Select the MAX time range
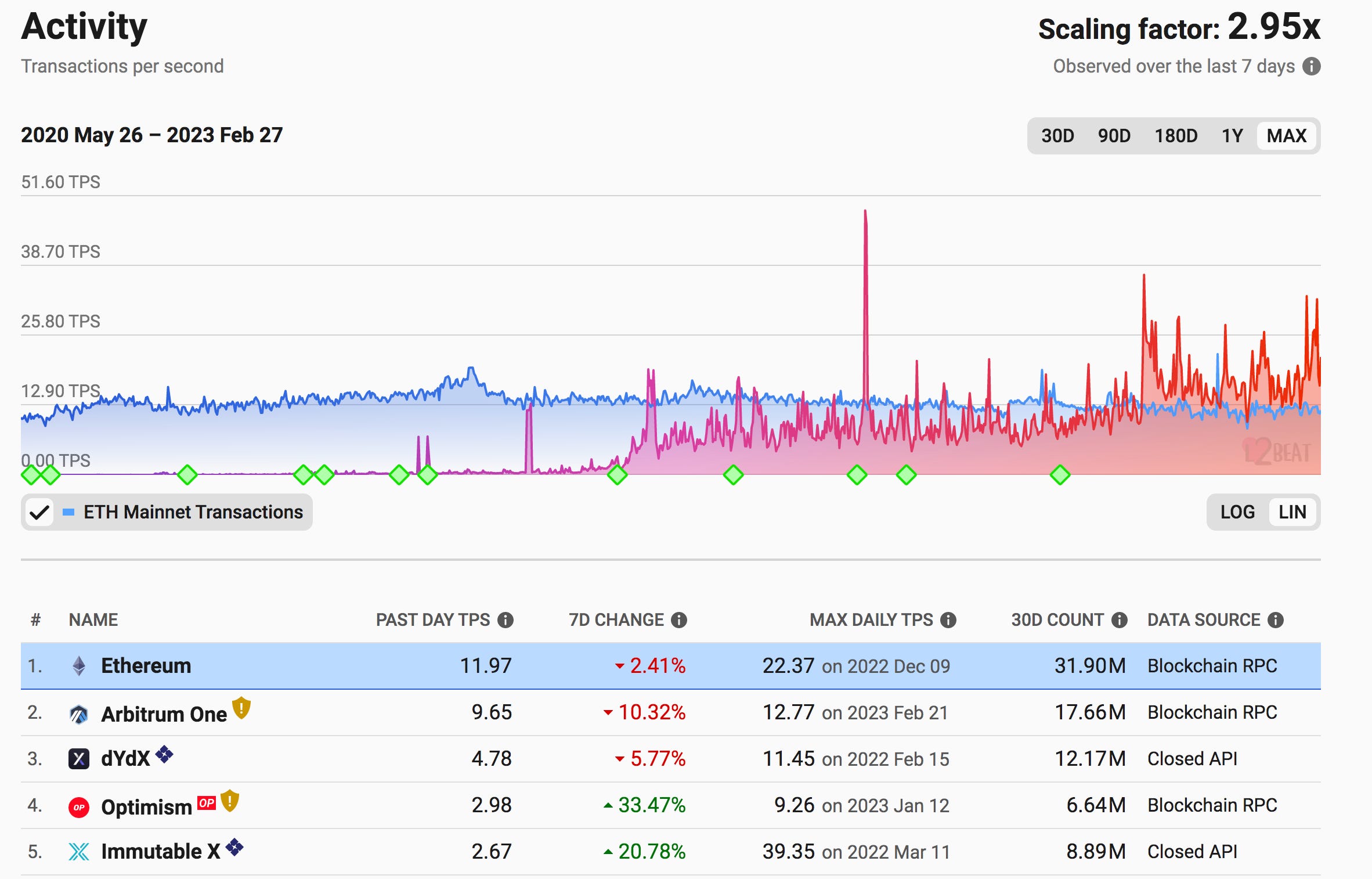Screen dimensions: 1372x879 coord(1286,136)
